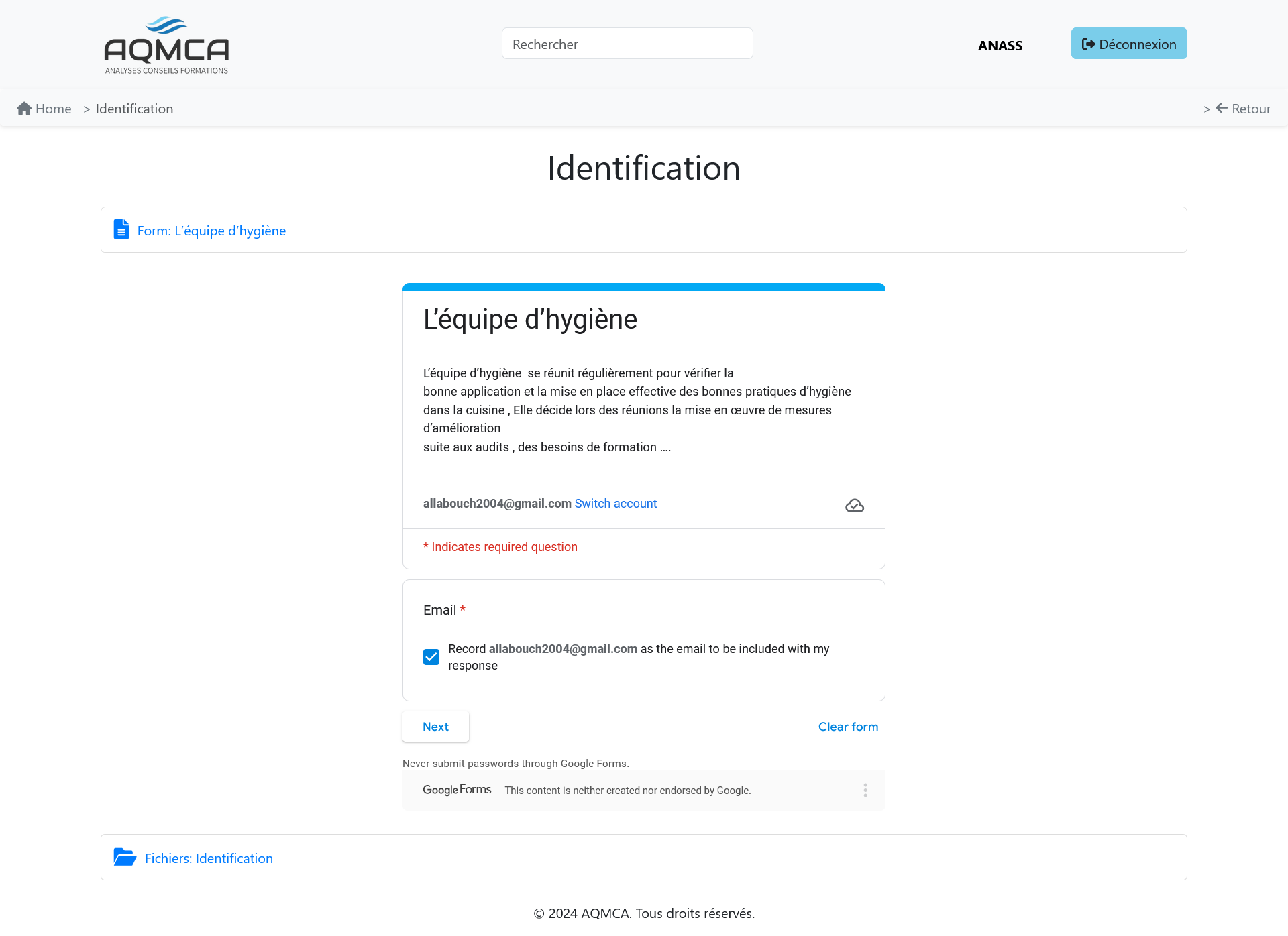Screen dimensions: 1288x936
Task: Click the 2024 AQMCA copyright footer
Action: (644, 913)
